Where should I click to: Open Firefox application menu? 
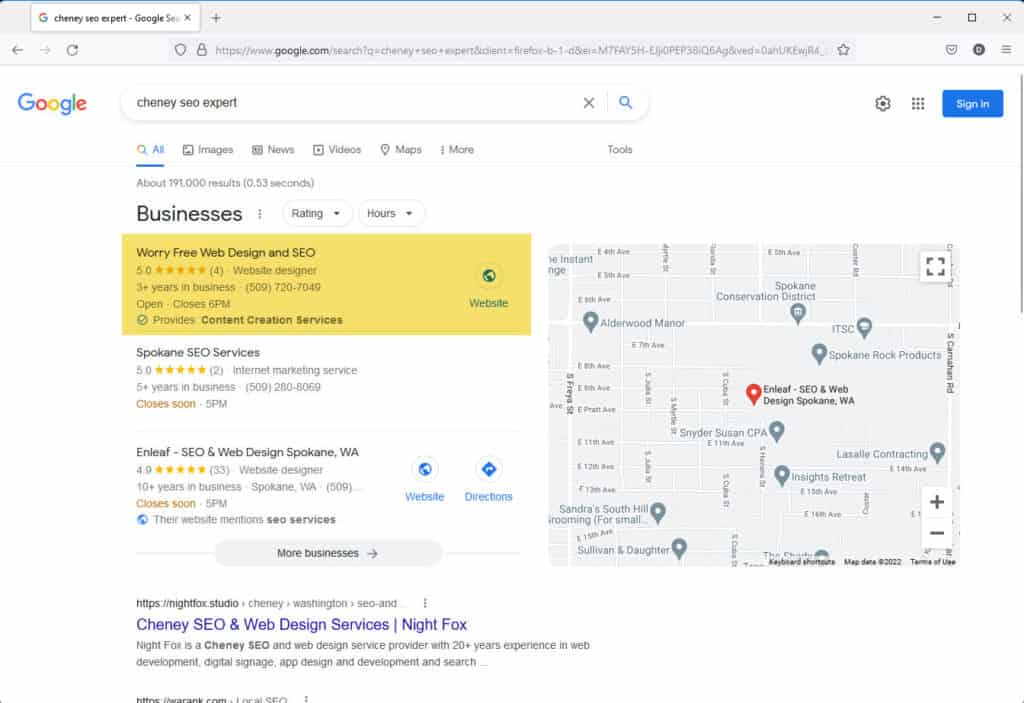(x=1006, y=50)
